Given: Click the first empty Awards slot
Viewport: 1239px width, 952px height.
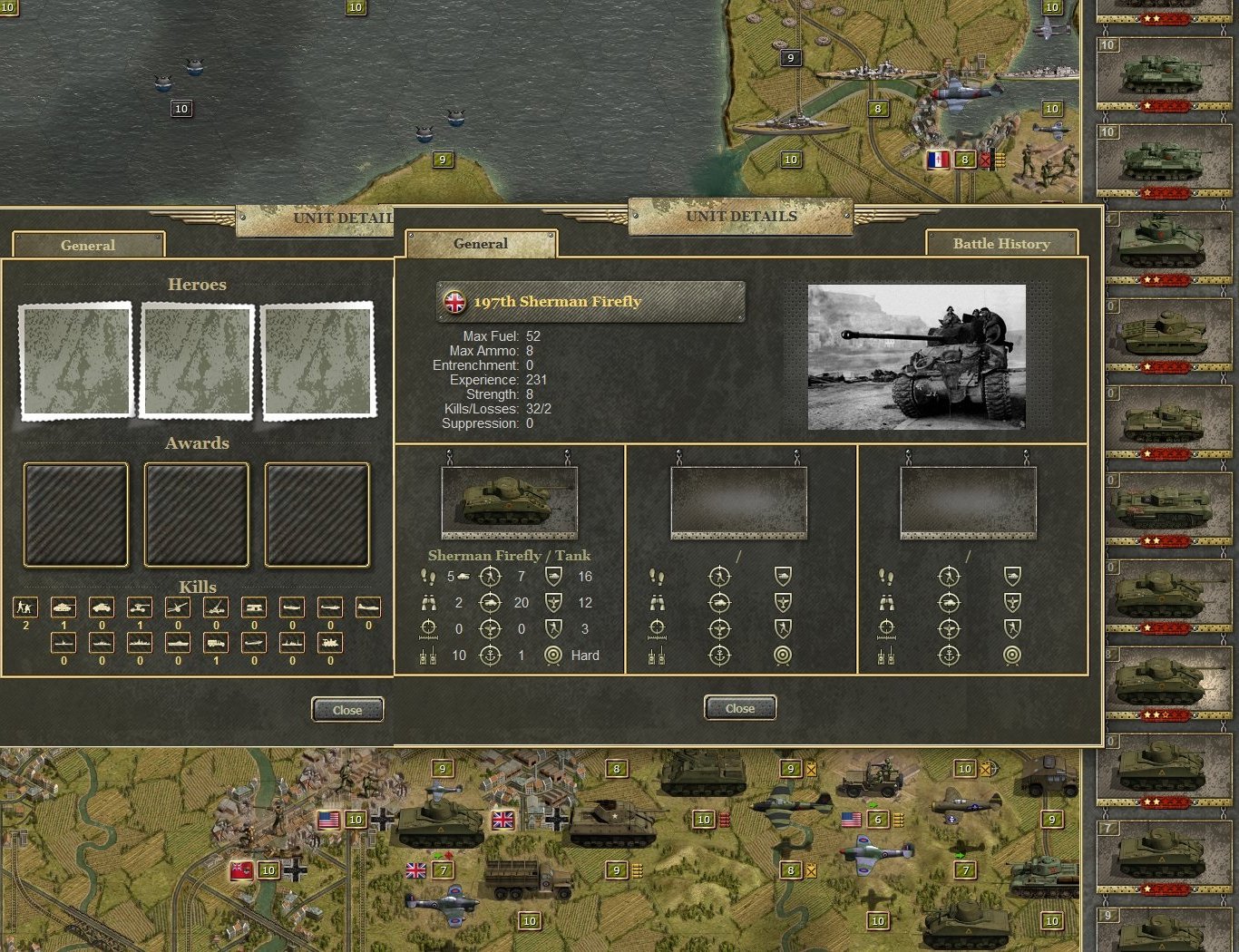Looking at the screenshot, I should pyautogui.click(x=76, y=514).
